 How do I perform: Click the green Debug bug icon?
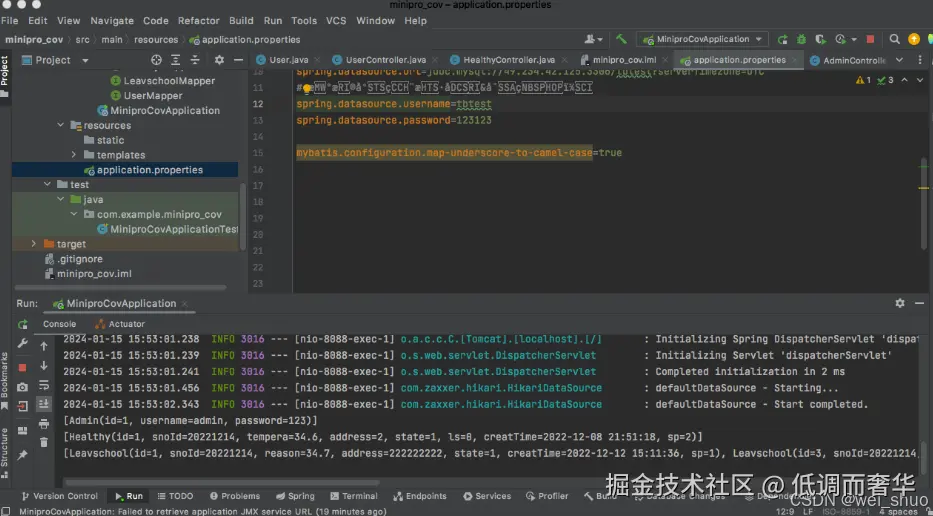point(801,39)
